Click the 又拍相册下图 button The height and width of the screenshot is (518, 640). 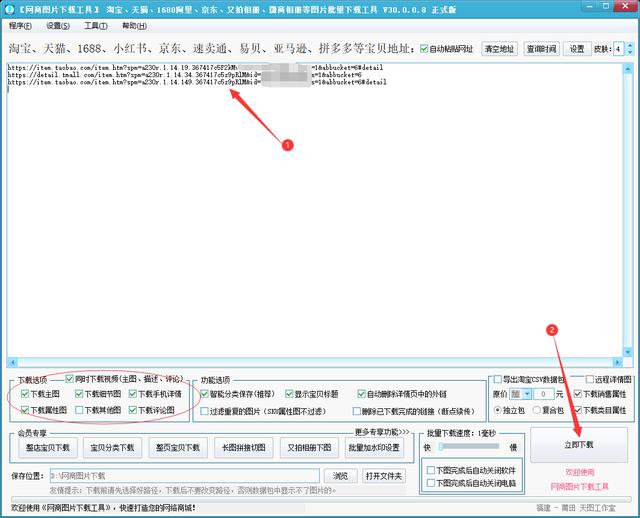(309, 448)
